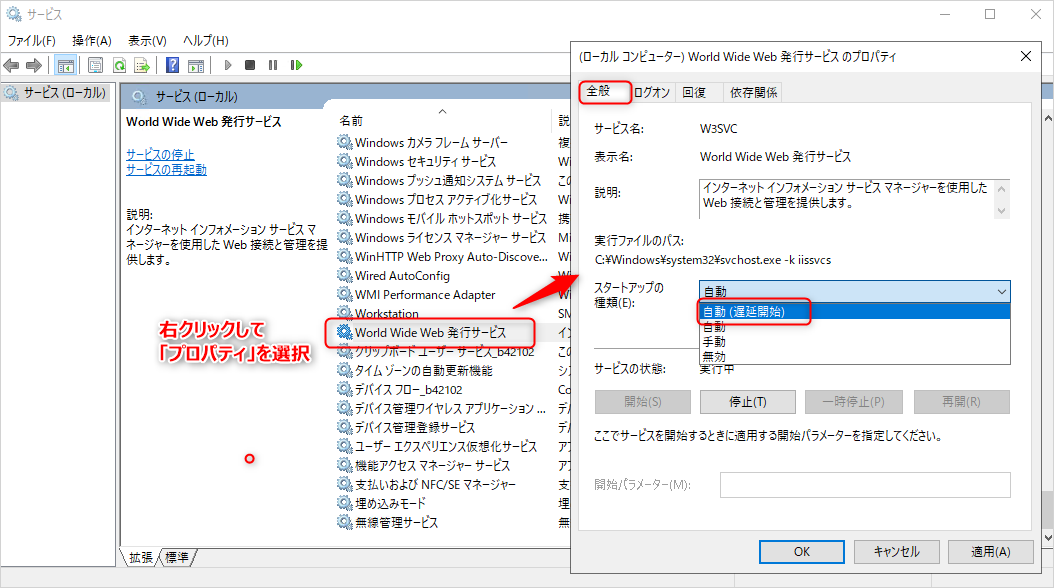Click the サービスの再起動 link

coord(166,169)
